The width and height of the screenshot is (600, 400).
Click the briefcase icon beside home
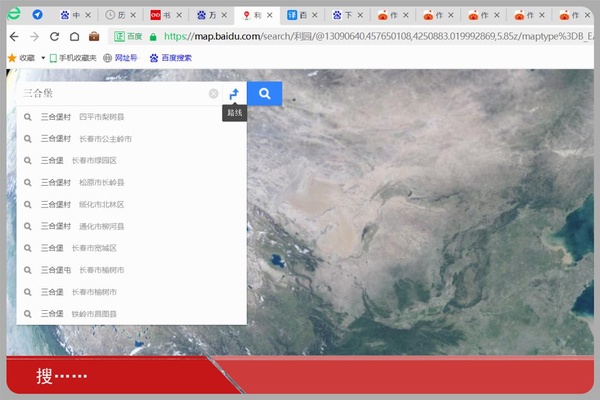(94, 36)
